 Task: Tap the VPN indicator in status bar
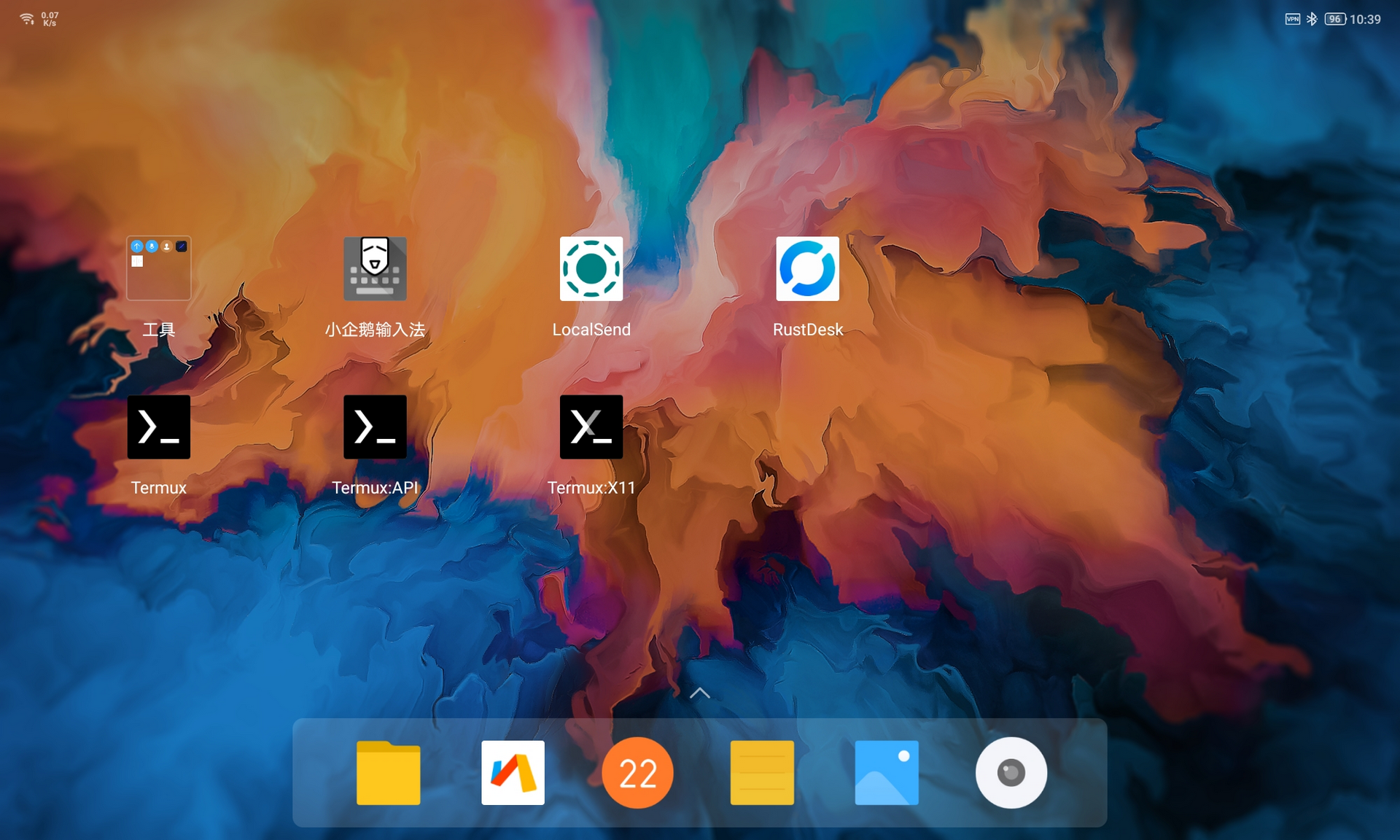[1292, 19]
